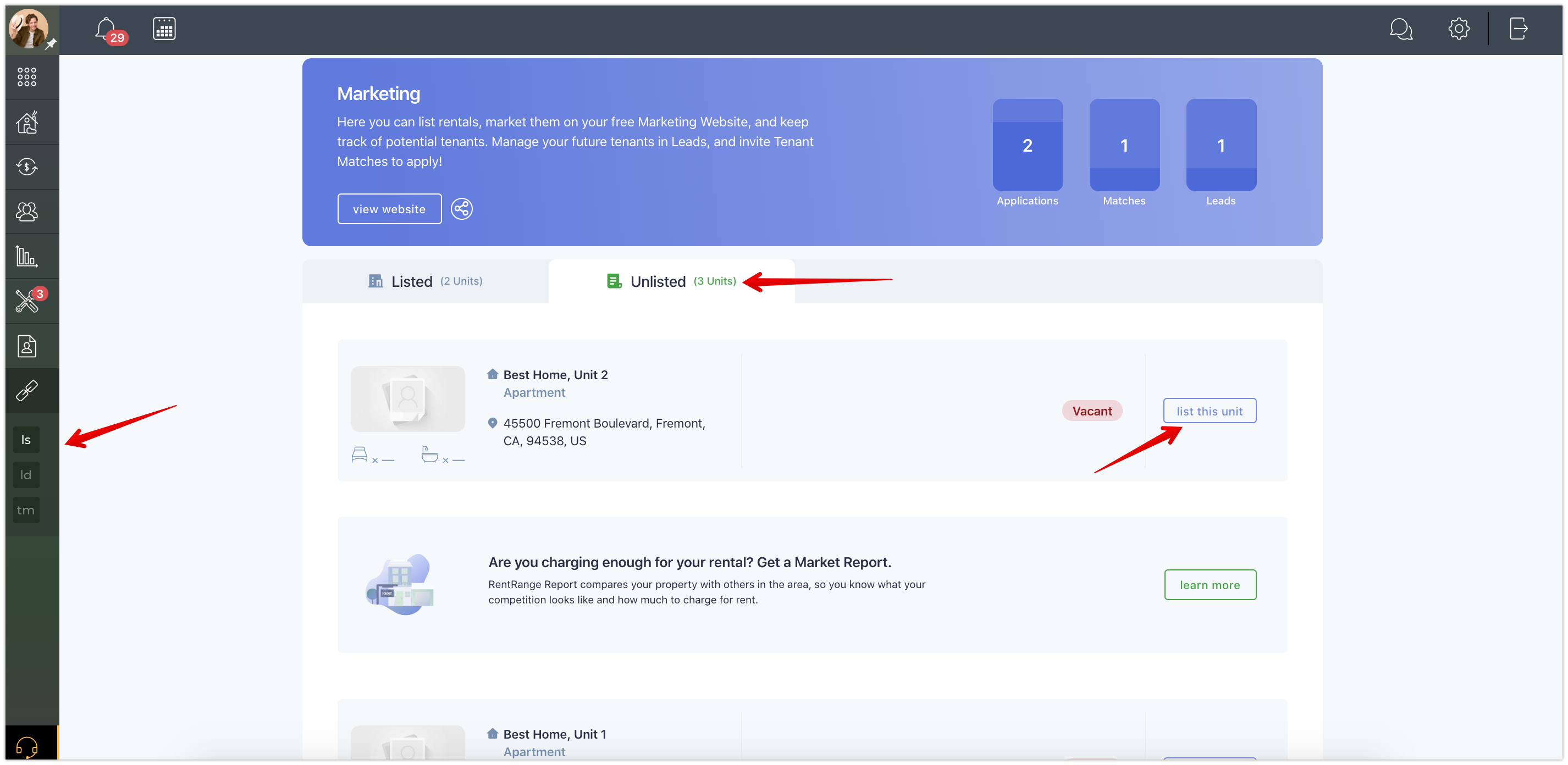This screenshot has width=1568, height=765.
Task: Click the Market Report illustration
Action: 400,584
